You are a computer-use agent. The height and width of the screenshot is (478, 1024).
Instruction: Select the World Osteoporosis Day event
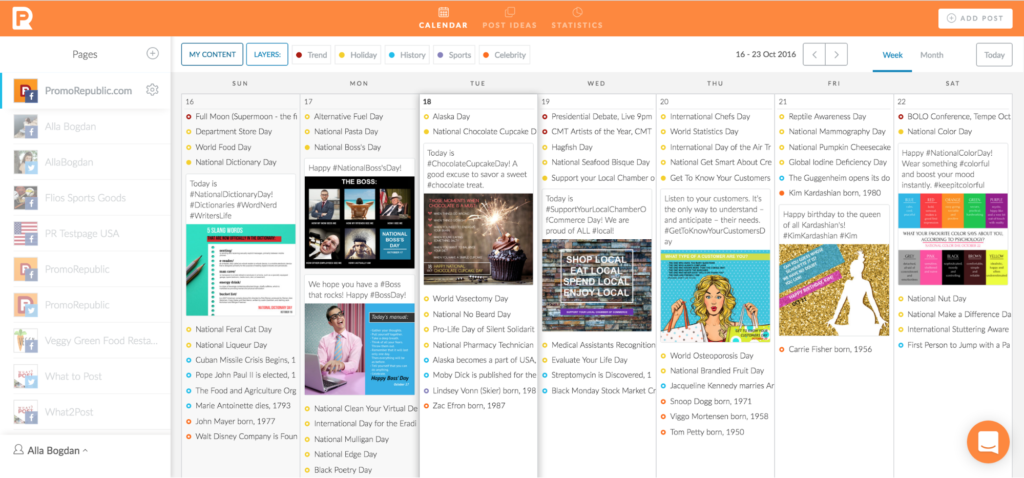point(707,356)
